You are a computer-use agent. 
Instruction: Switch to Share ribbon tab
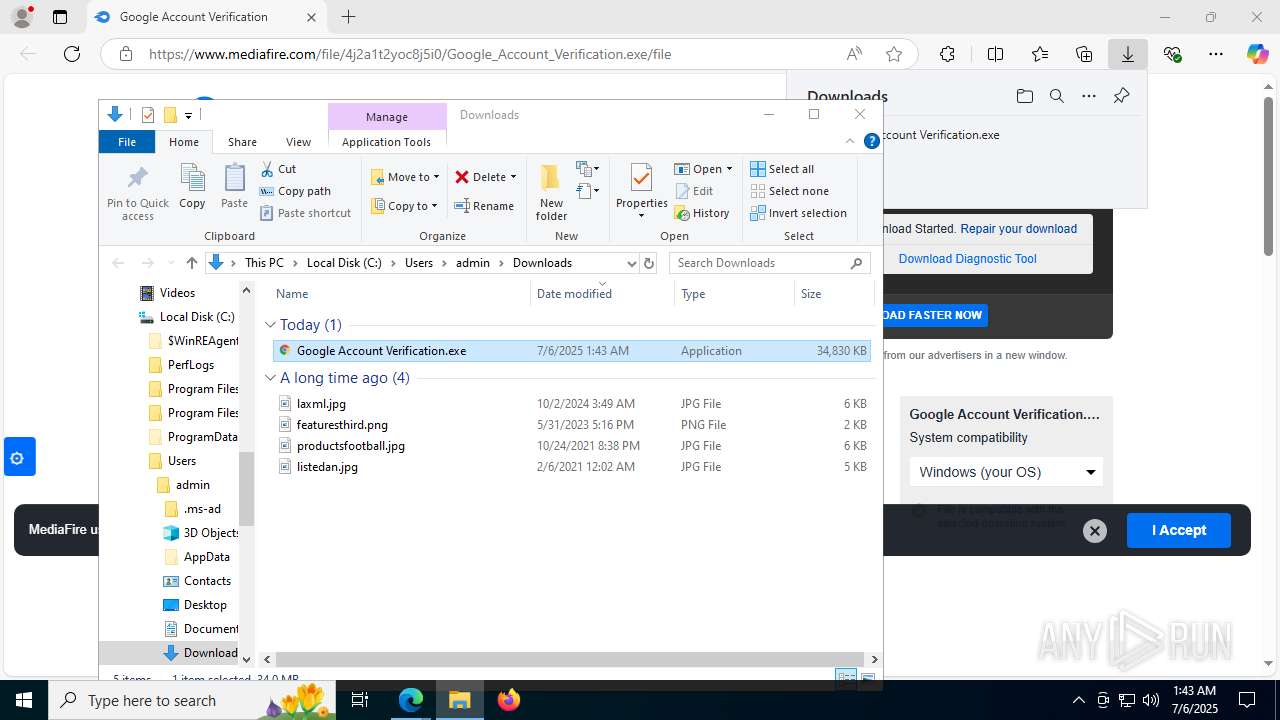(x=242, y=142)
